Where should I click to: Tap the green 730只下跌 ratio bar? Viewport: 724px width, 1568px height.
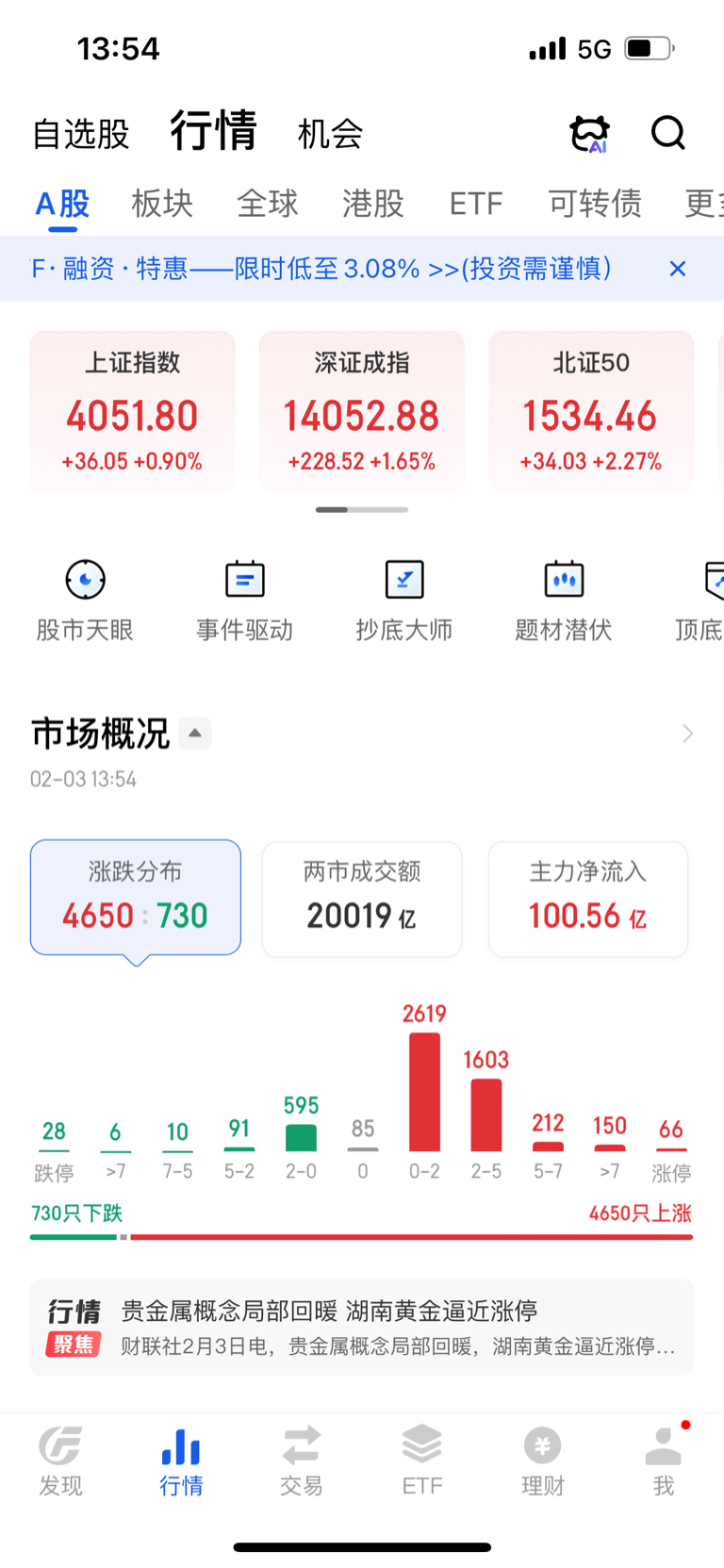point(74,1237)
